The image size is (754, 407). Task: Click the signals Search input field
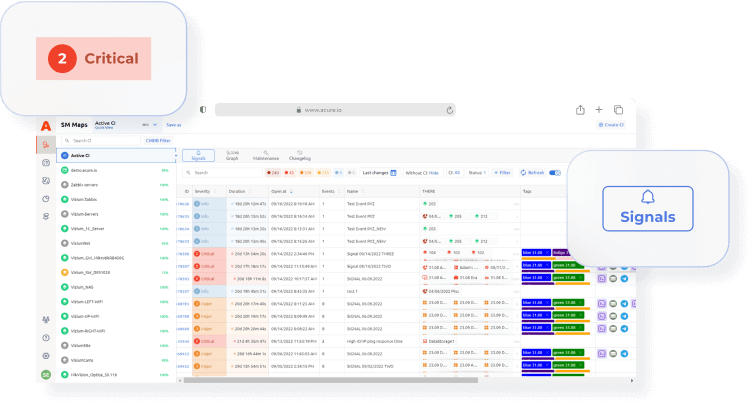[222, 173]
